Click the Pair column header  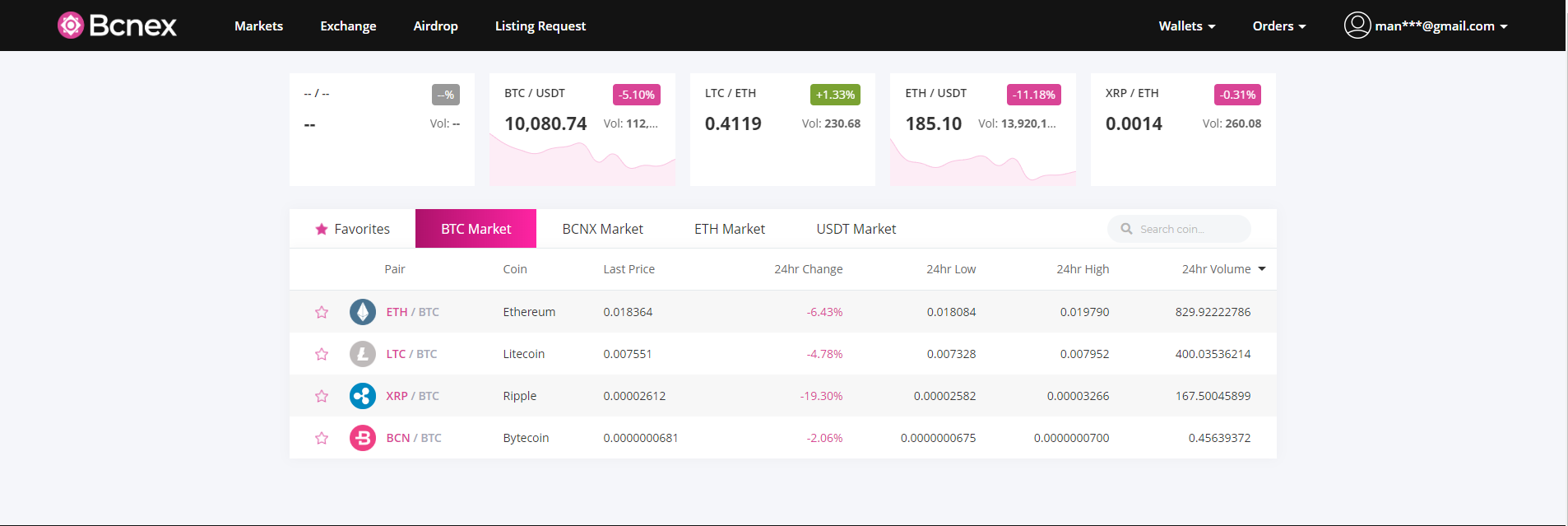tap(395, 269)
